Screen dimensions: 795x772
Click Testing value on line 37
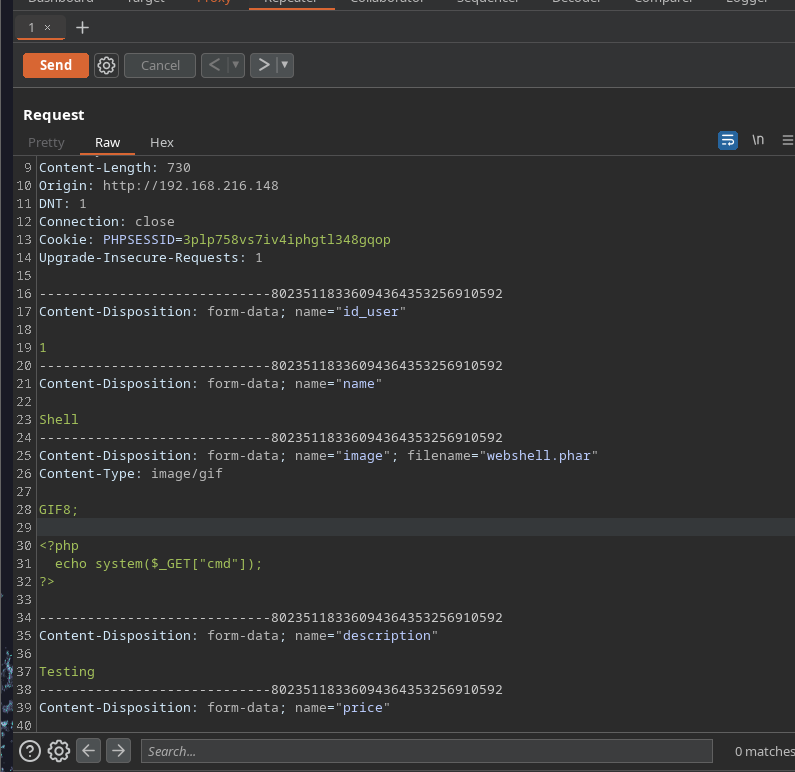click(67, 672)
